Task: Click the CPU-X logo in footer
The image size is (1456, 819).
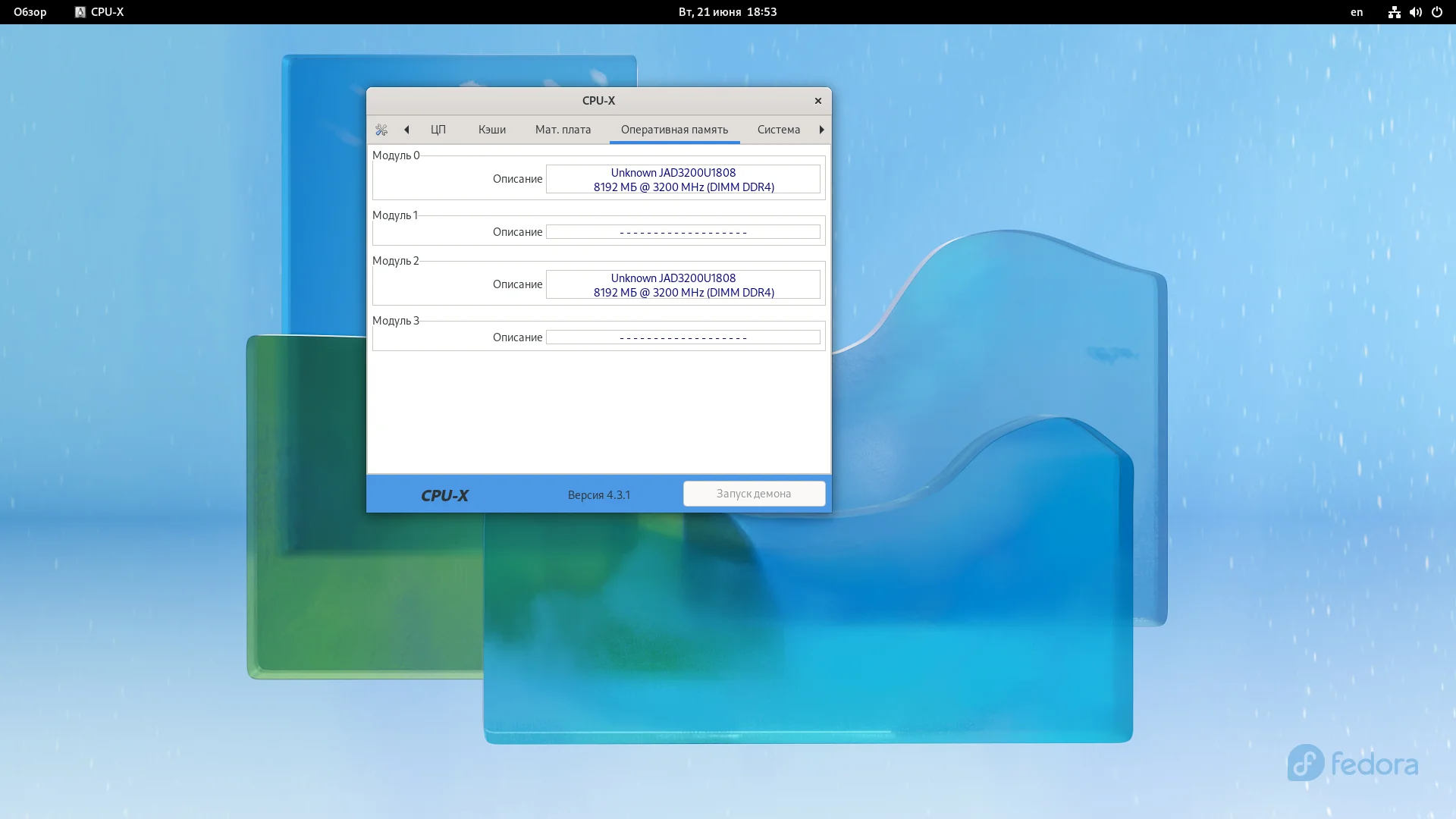Action: pyautogui.click(x=444, y=495)
